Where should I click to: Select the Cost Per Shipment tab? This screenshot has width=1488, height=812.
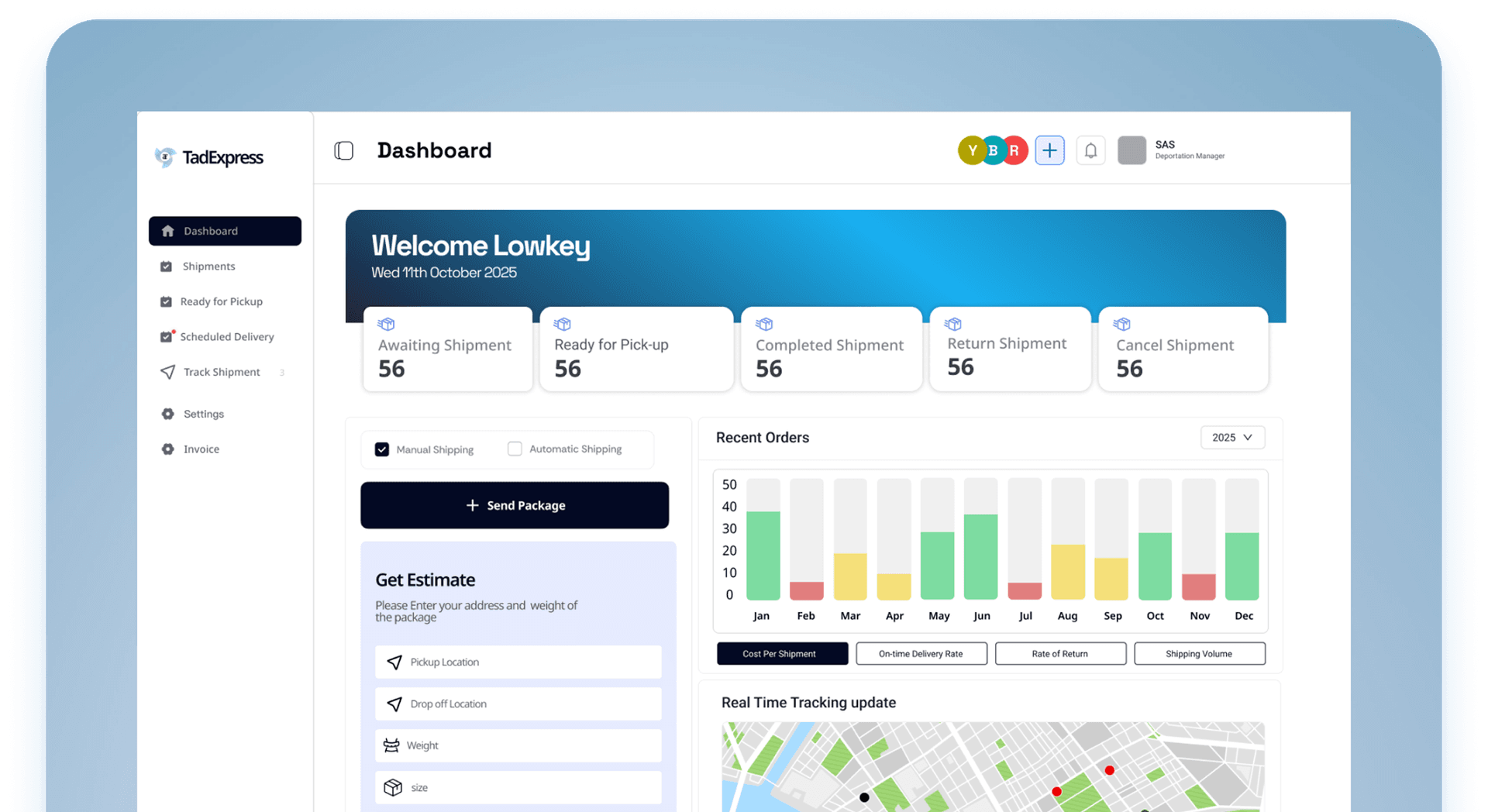click(782, 654)
